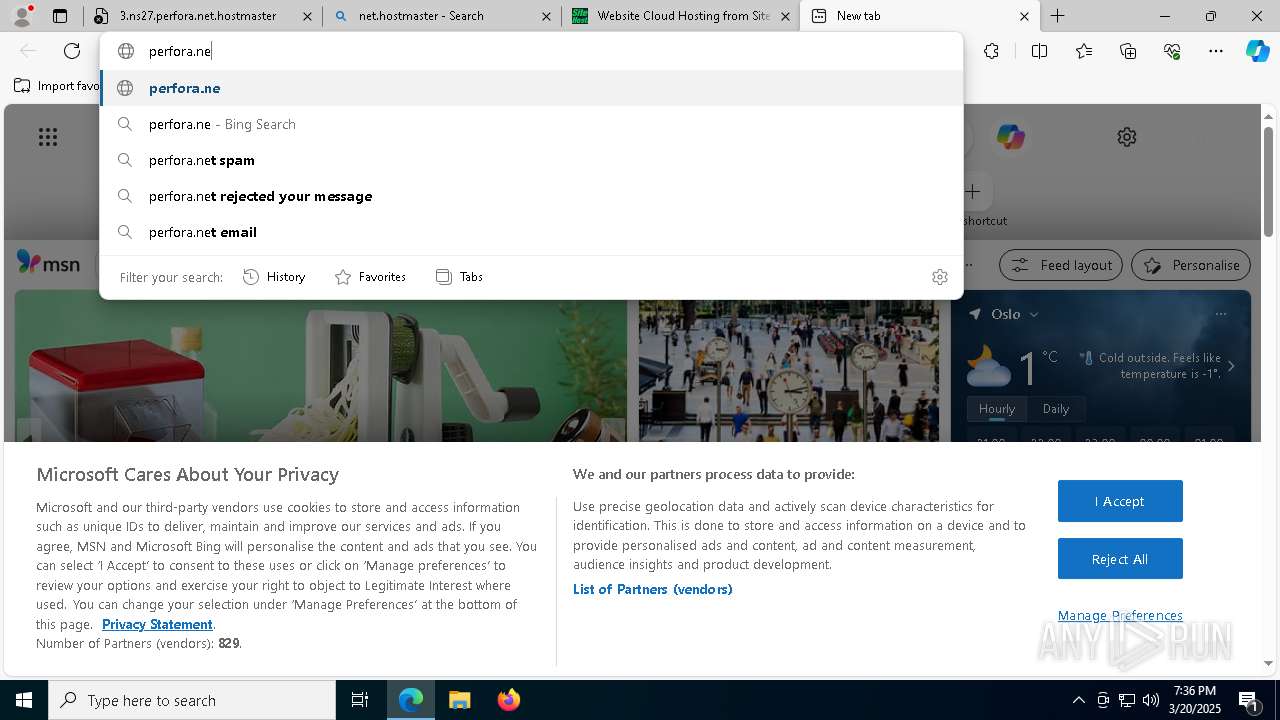
Task: Open Task View on taskbar
Action: click(360, 700)
